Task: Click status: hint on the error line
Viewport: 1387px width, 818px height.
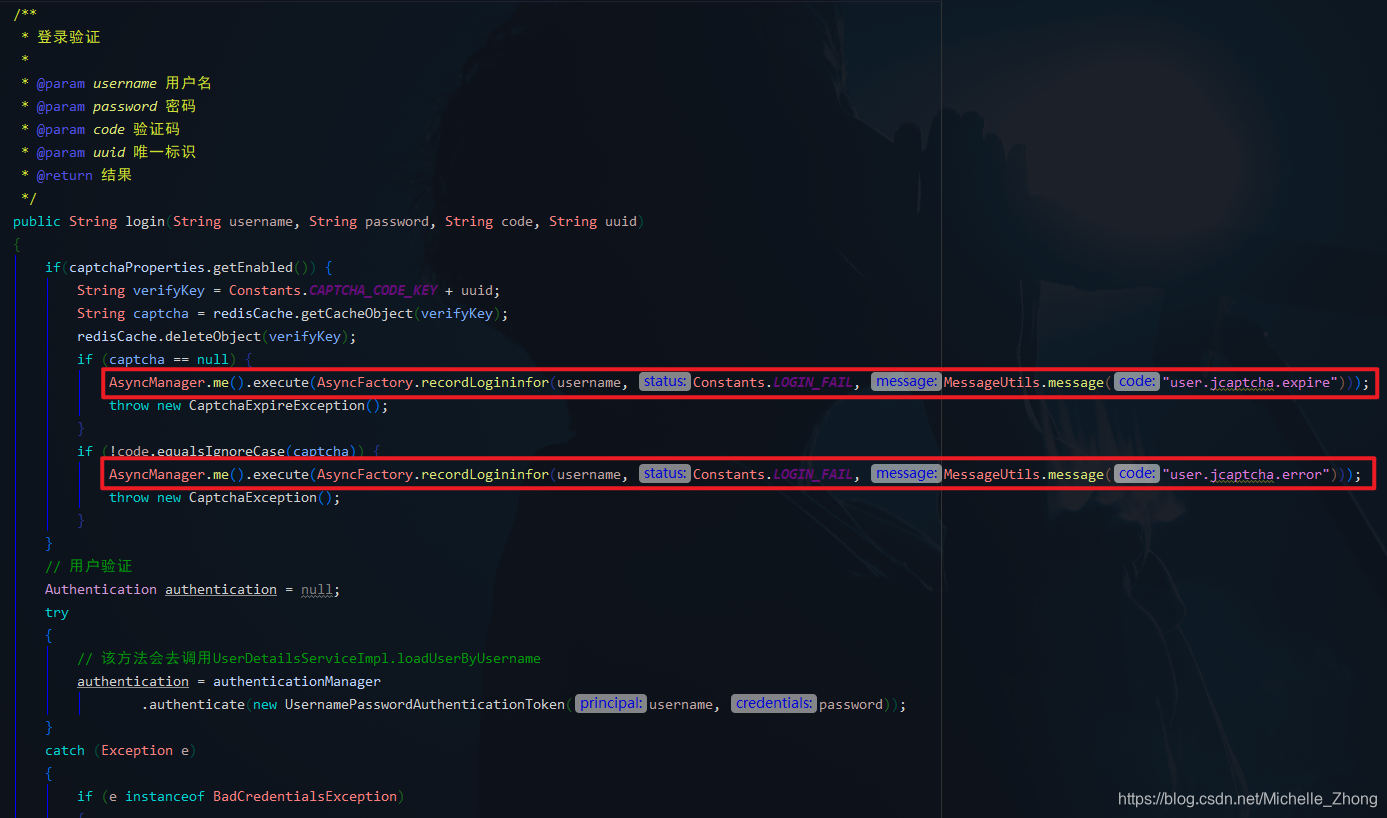Action: (665, 474)
